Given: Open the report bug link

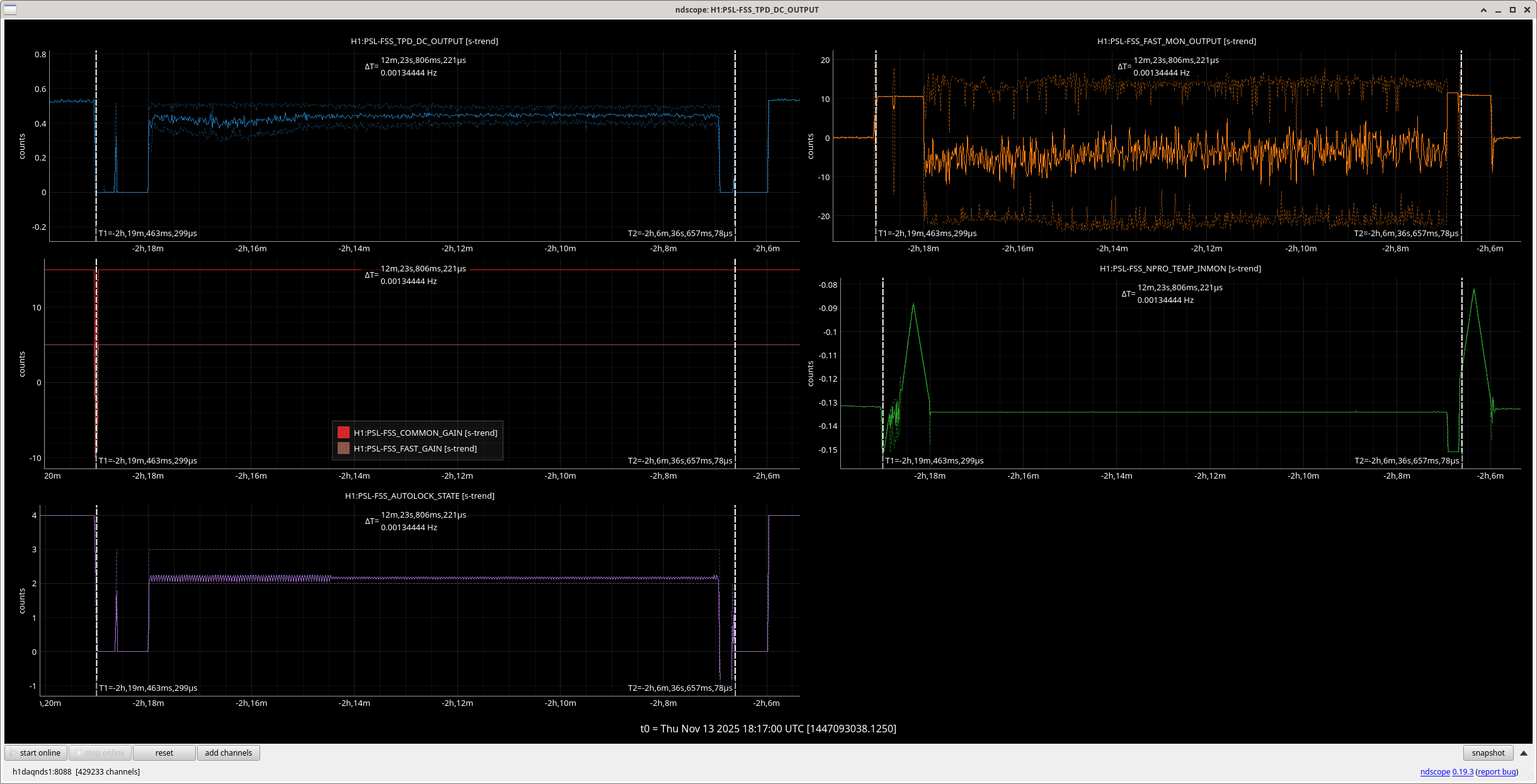Looking at the screenshot, I should [x=1497, y=772].
